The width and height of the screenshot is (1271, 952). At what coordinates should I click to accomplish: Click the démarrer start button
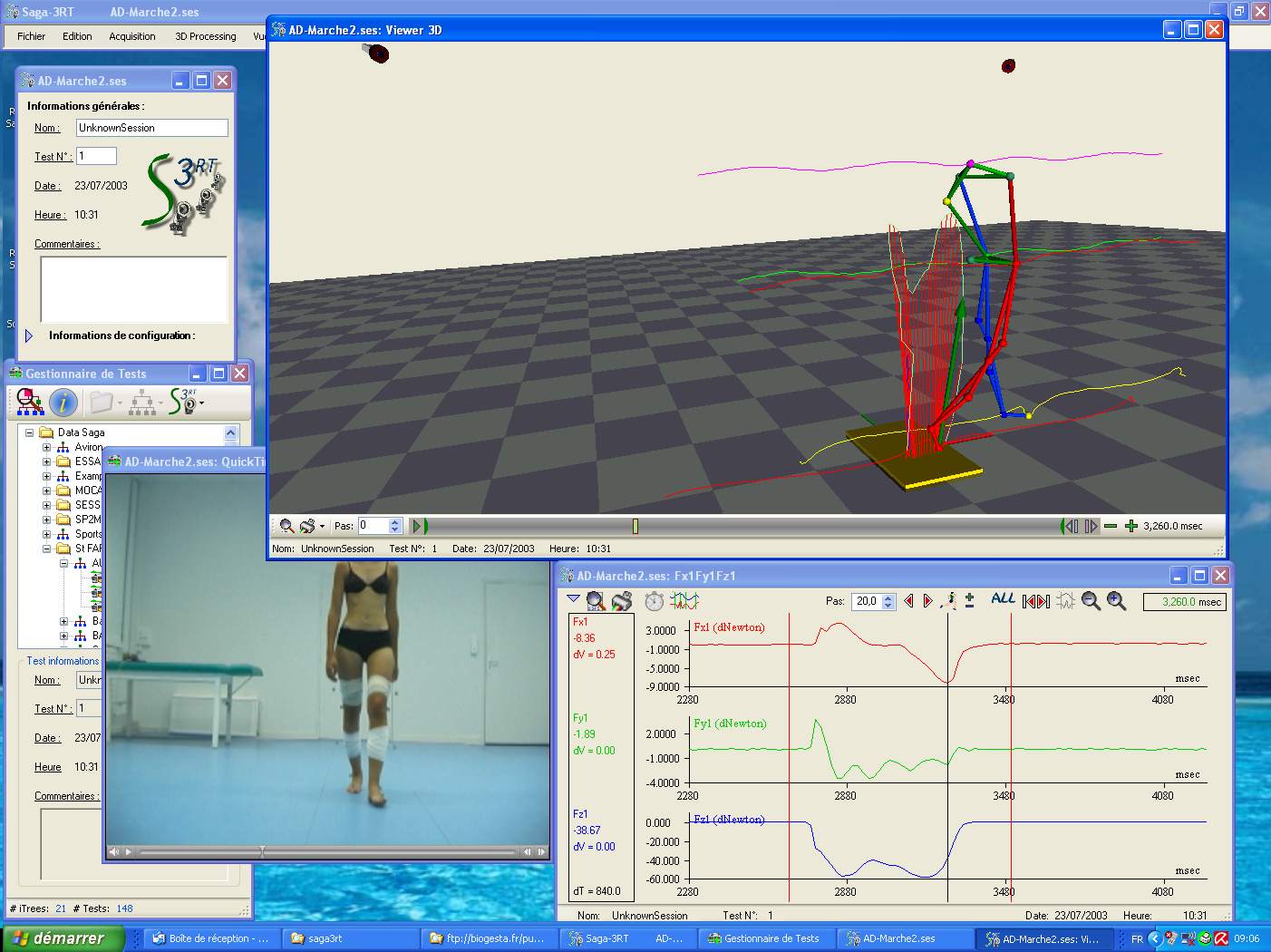(x=62, y=938)
